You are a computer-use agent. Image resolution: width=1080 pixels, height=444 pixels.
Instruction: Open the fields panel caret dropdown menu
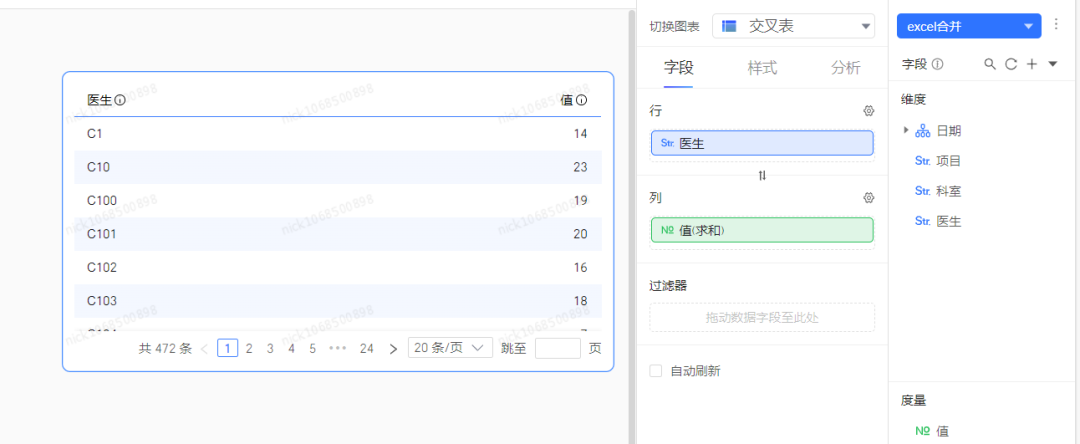[1052, 64]
